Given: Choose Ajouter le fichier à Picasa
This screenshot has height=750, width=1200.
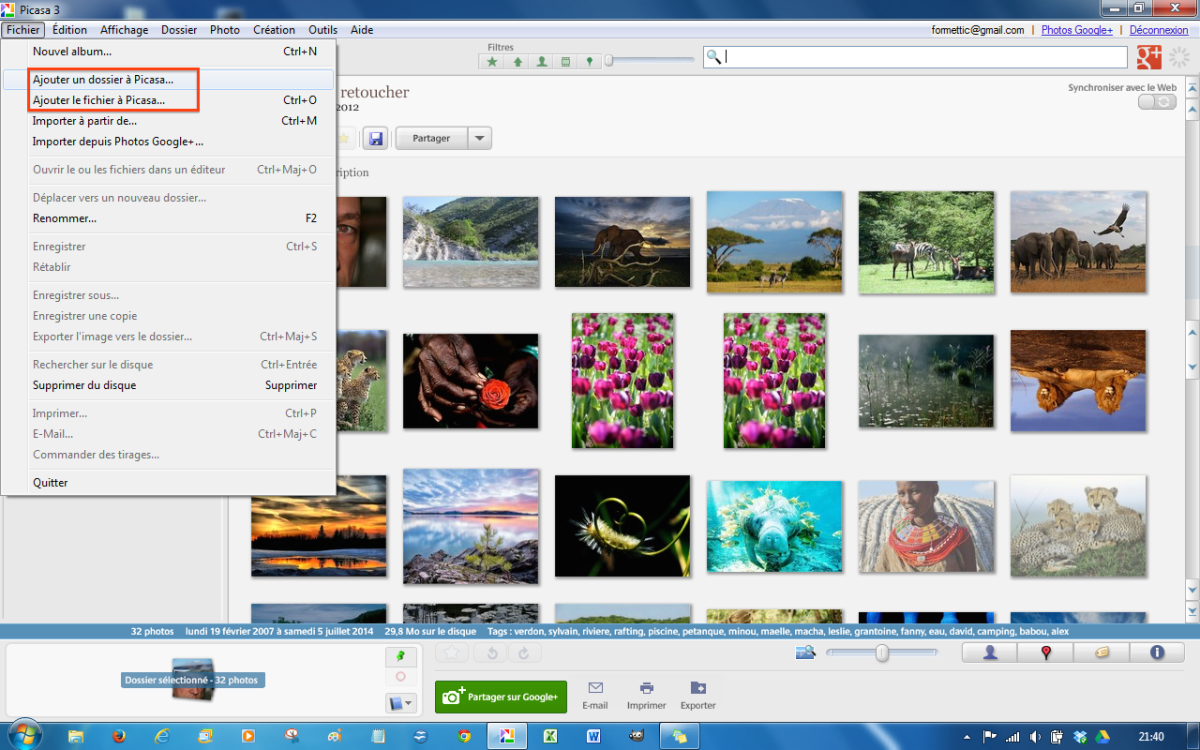Looking at the screenshot, I should point(168,100).
